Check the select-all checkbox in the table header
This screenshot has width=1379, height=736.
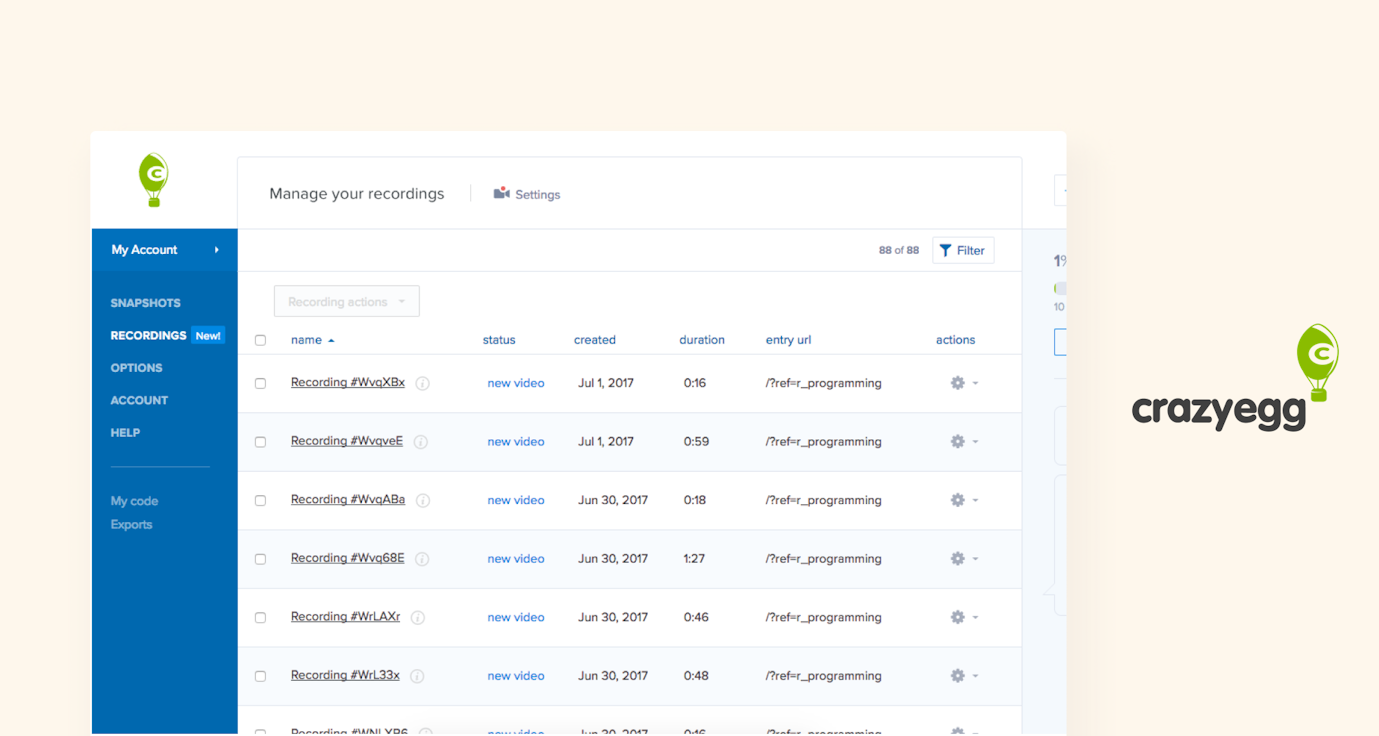pyautogui.click(x=260, y=340)
